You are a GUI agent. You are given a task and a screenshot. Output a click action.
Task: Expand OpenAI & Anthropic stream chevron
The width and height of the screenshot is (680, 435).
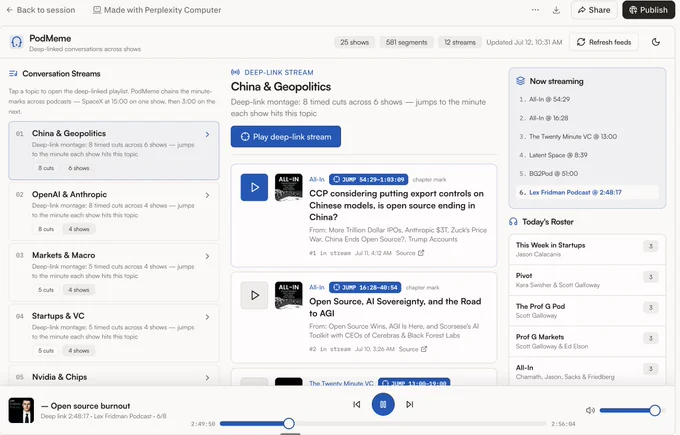pyautogui.click(x=207, y=195)
